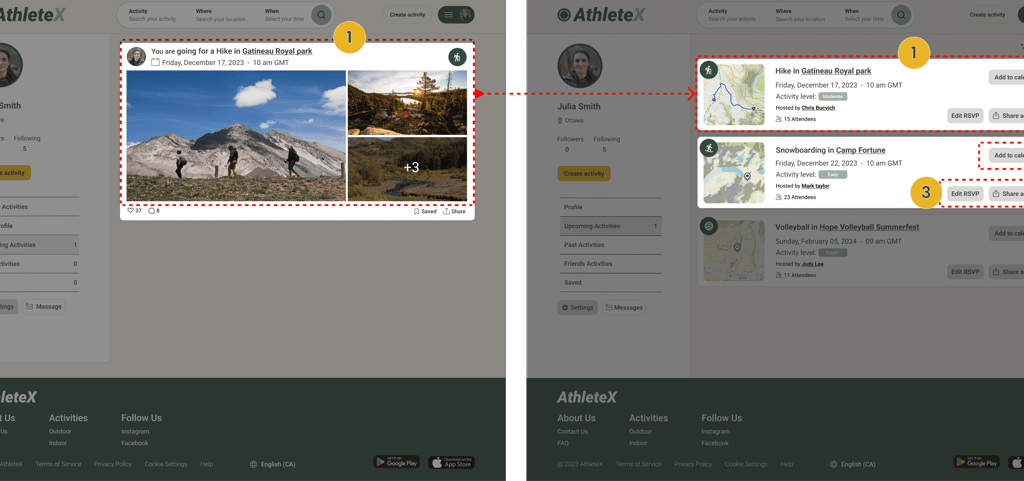This screenshot has height=481, width=1024.
Task: Open Contact Us in the right footer
Action: (573, 431)
